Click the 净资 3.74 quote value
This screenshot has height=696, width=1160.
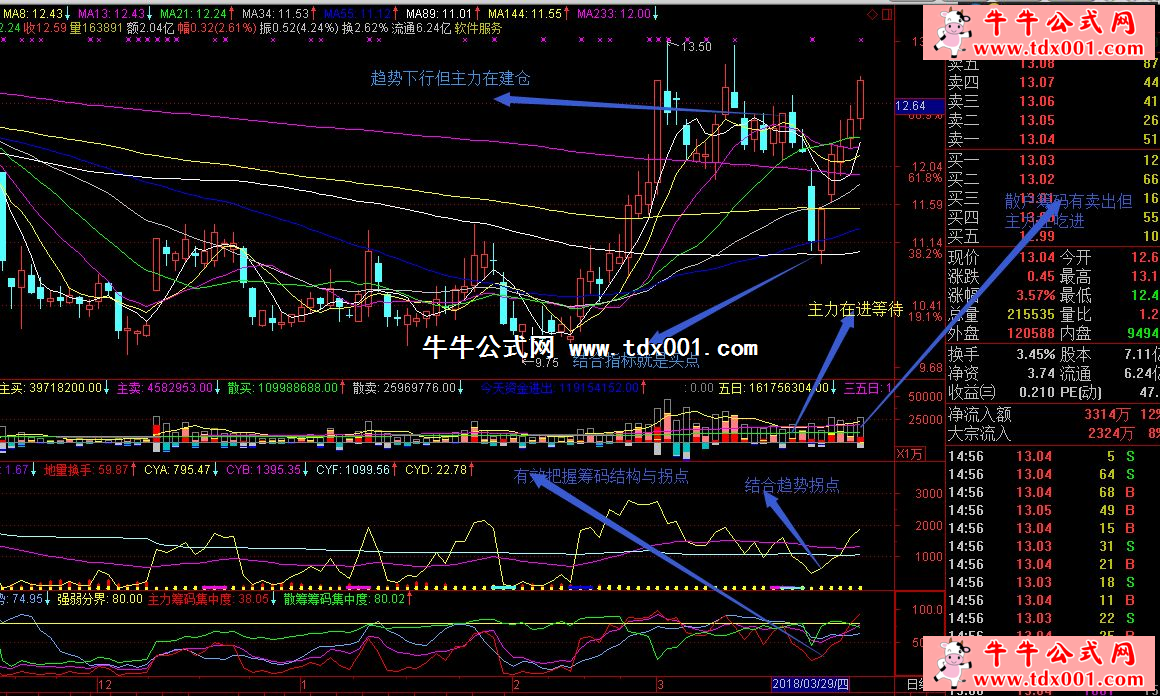(x=1040, y=374)
